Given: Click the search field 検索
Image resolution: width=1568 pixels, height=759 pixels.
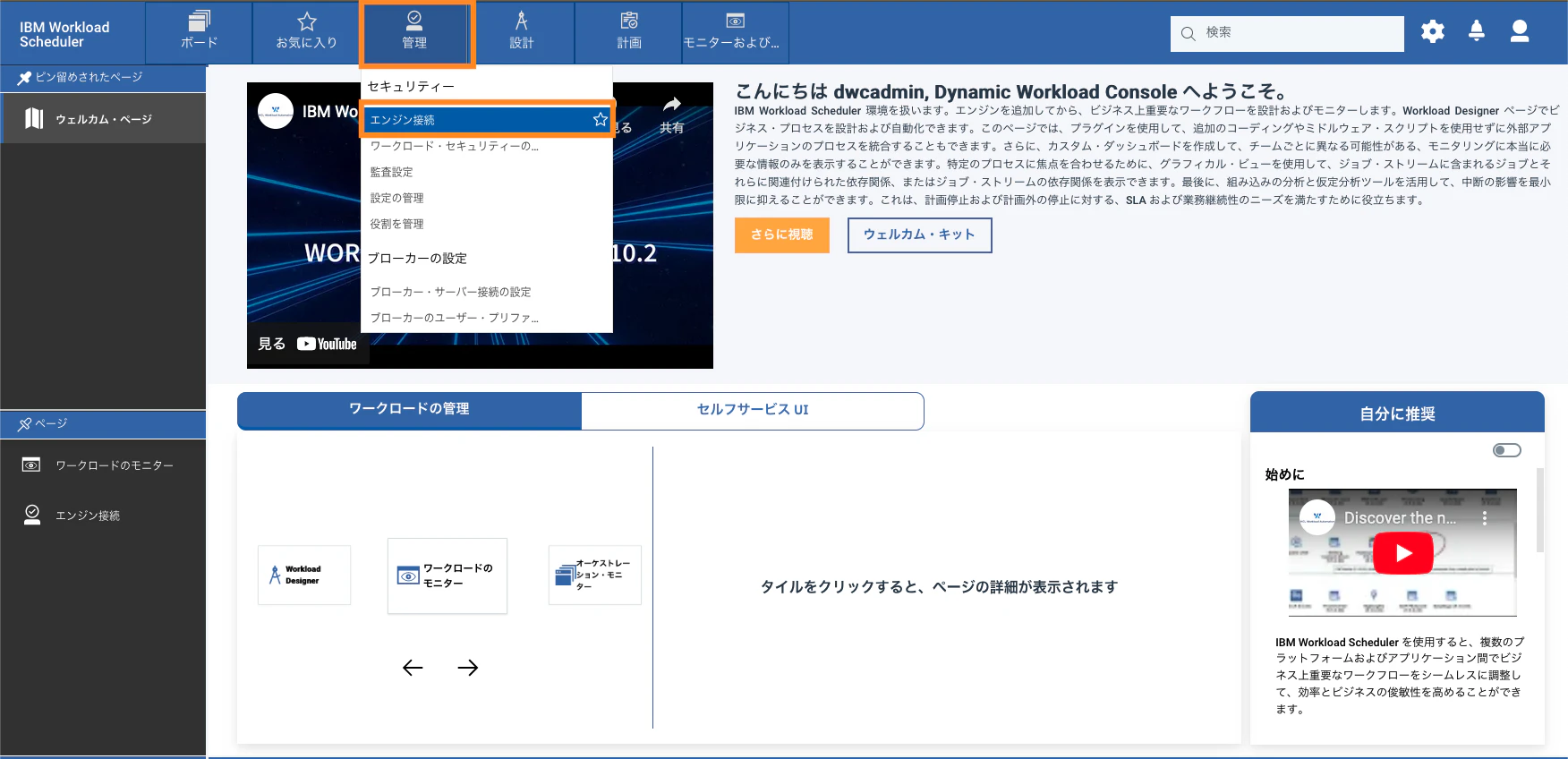Looking at the screenshot, I should [x=1287, y=33].
